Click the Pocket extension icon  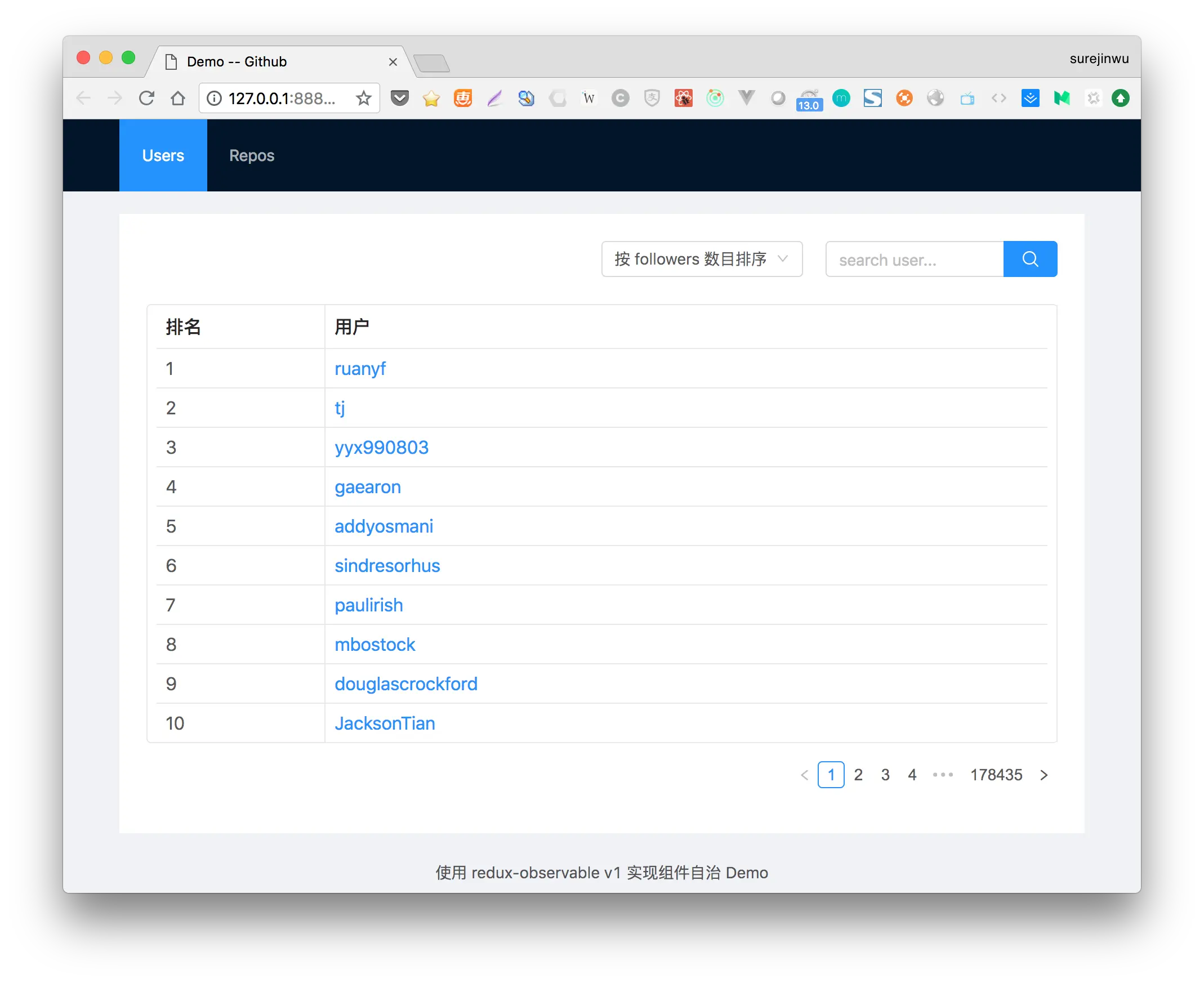pyautogui.click(x=400, y=99)
